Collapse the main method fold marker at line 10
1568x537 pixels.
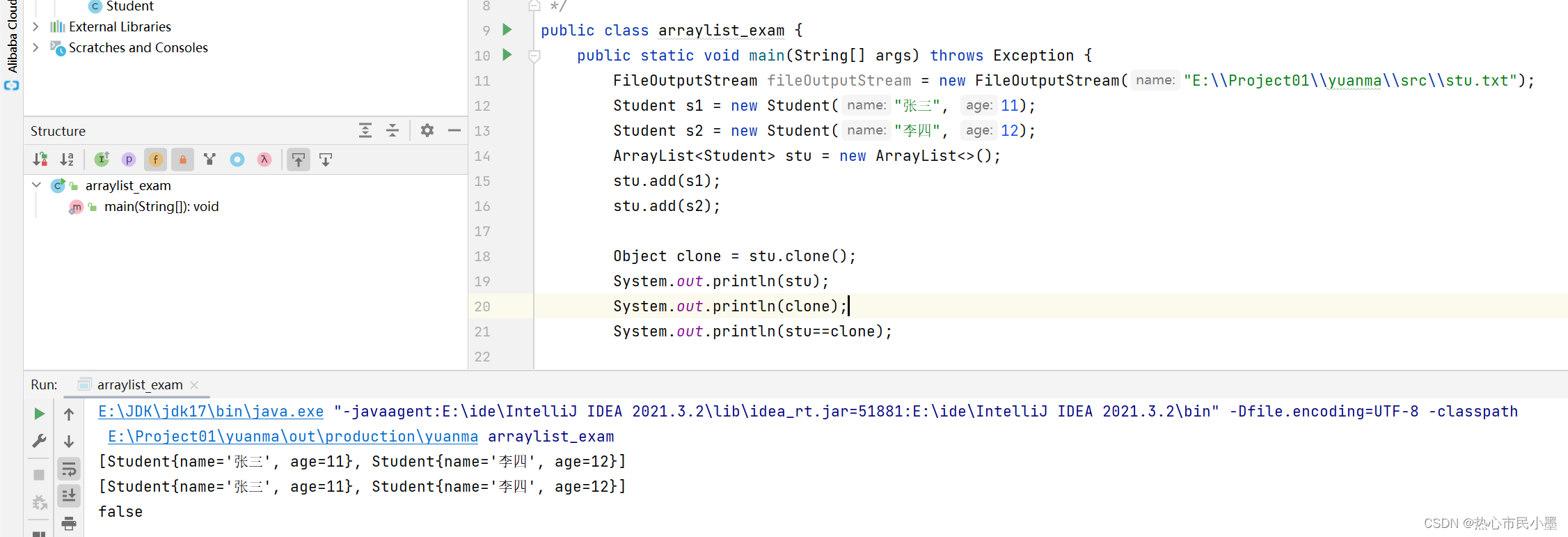coord(534,56)
